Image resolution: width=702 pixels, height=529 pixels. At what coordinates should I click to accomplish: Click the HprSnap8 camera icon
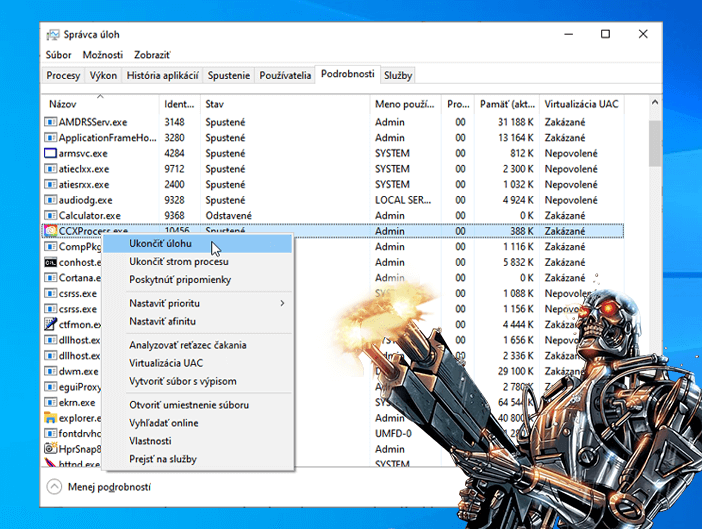click(x=50, y=449)
